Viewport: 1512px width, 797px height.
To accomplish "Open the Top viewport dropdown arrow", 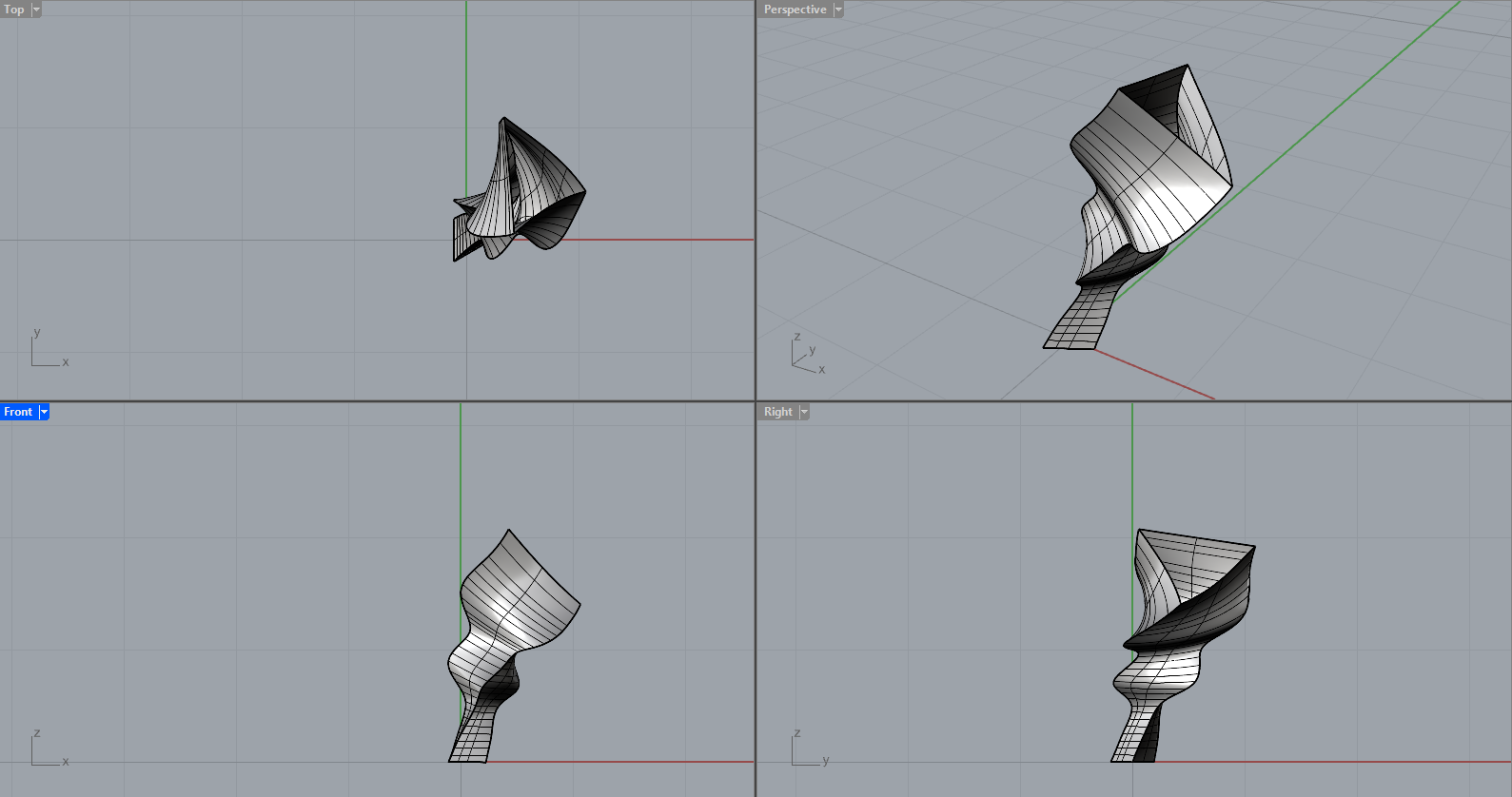I will click(36, 10).
